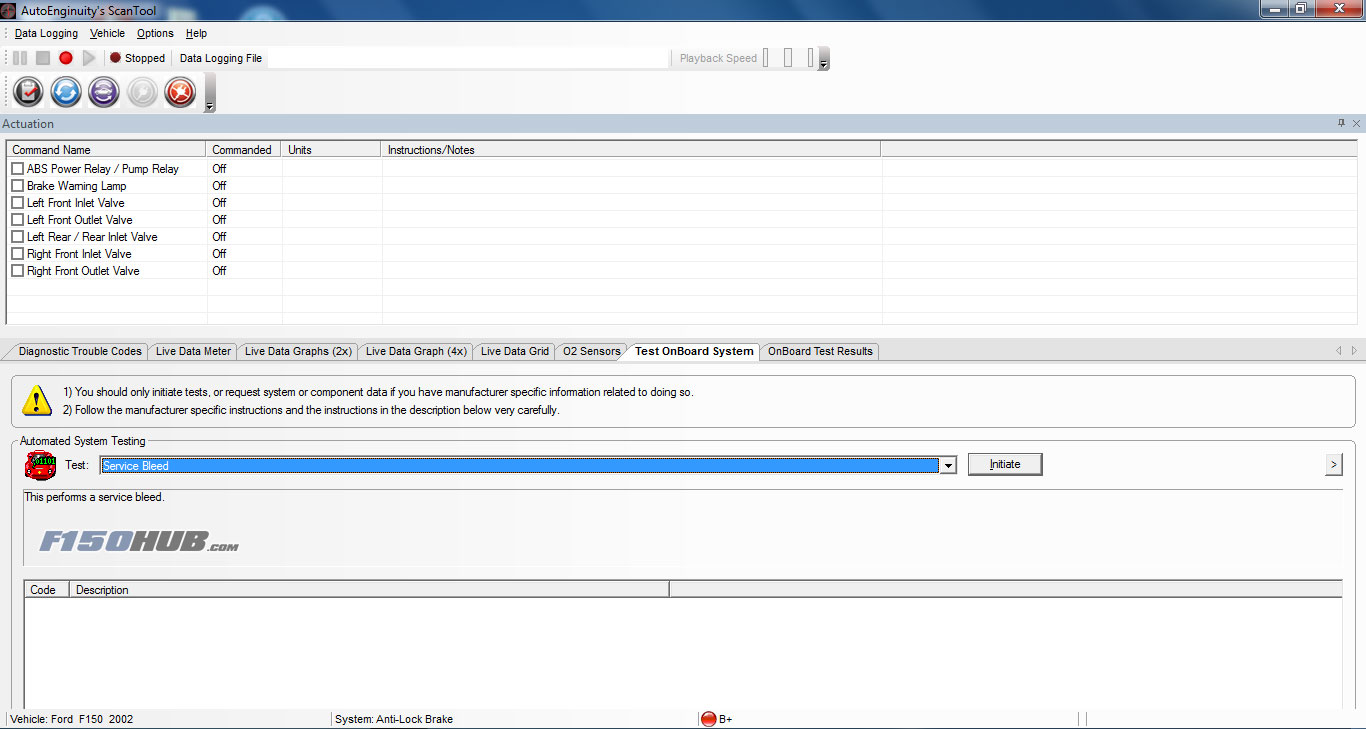Toggle Right Front Outlet Valve checkbox
The image size is (1366, 729).
pos(17,271)
